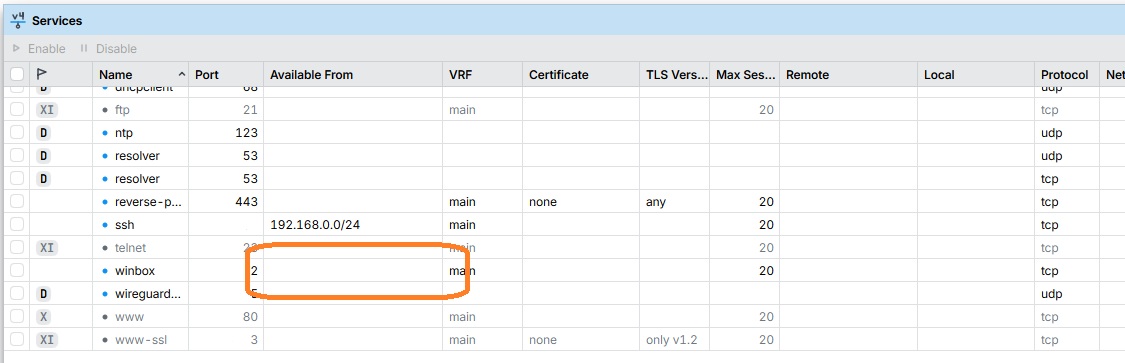Click port 80 of www
Viewport: 1125px width, 363px height.
250,316
